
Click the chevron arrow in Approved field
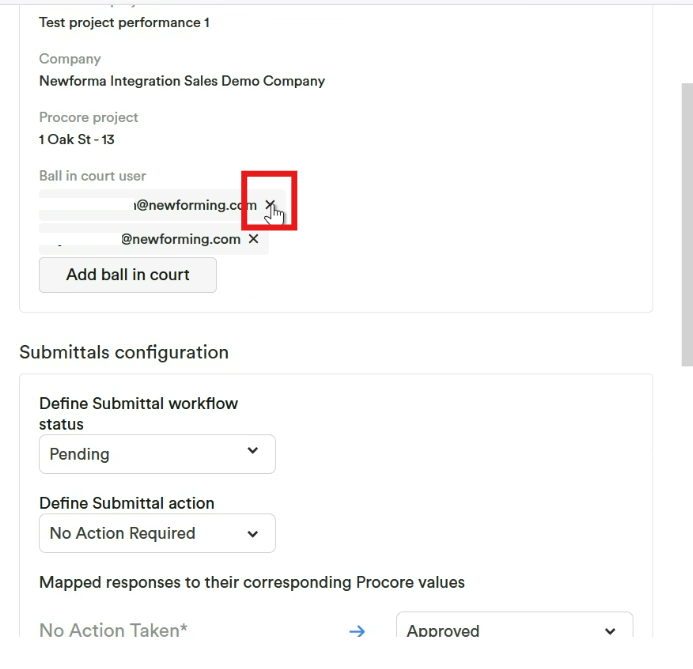point(610,631)
